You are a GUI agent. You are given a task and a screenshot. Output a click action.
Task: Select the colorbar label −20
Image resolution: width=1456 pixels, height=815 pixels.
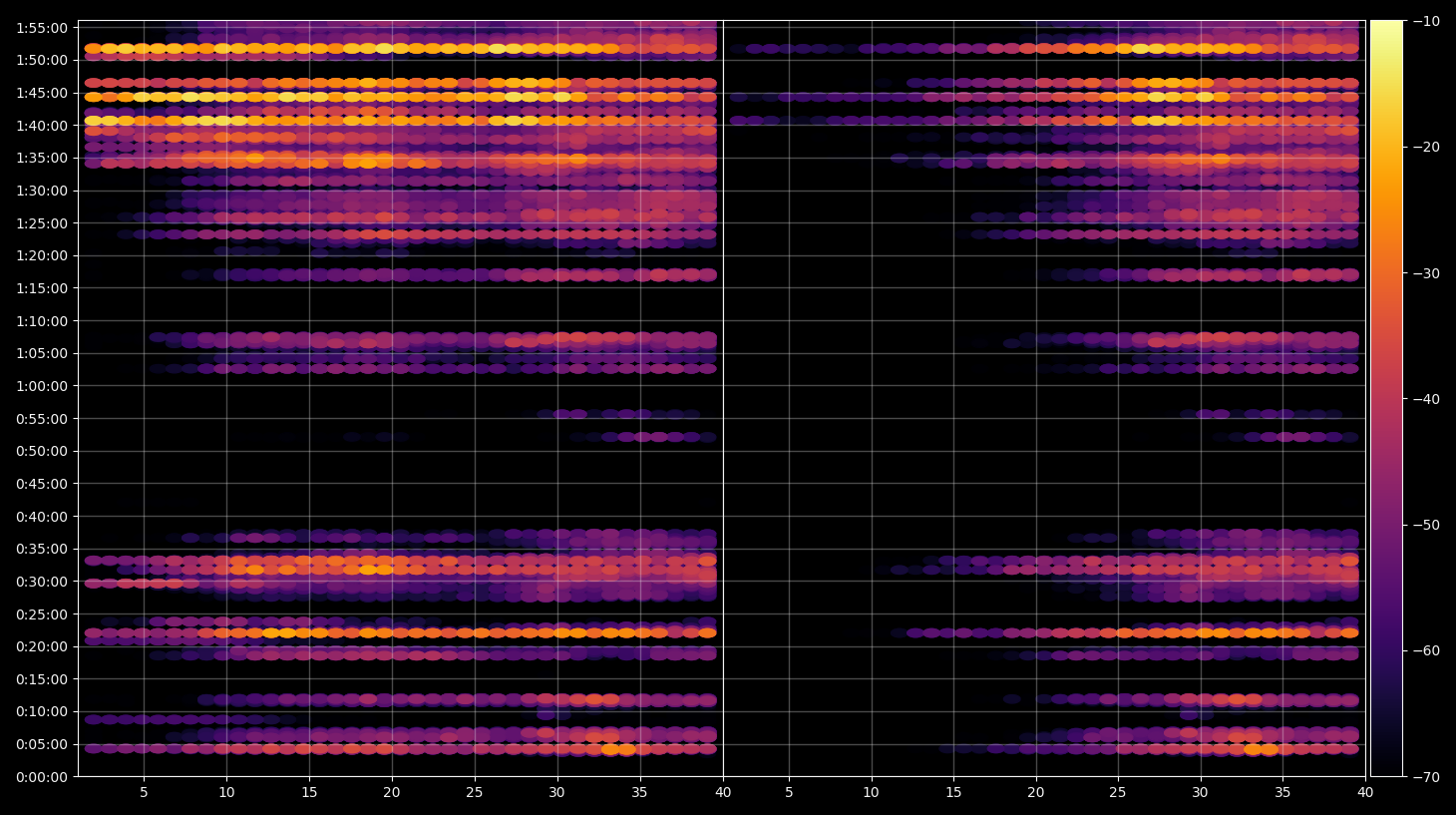coord(1426,147)
